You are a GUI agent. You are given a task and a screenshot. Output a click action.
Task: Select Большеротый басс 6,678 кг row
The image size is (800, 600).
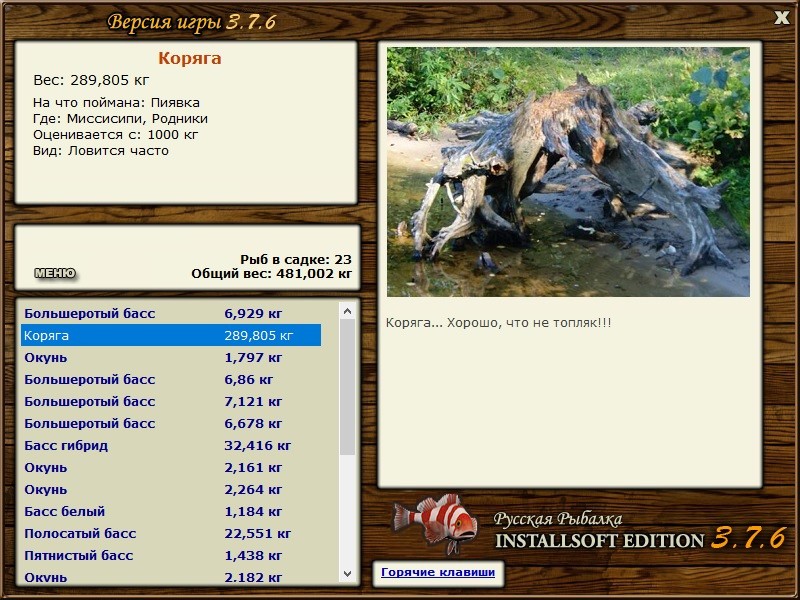tap(171, 423)
